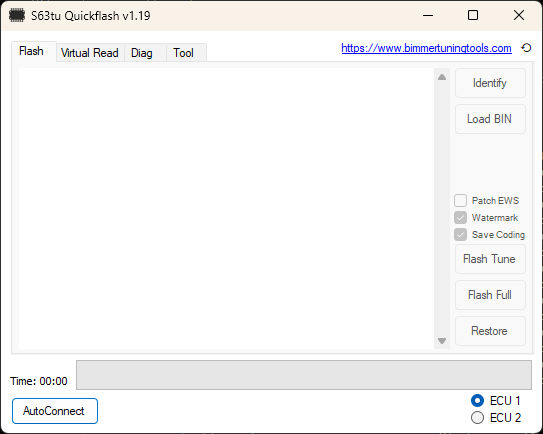Click the AutoConnect button
The height and width of the screenshot is (434, 543).
[55, 411]
